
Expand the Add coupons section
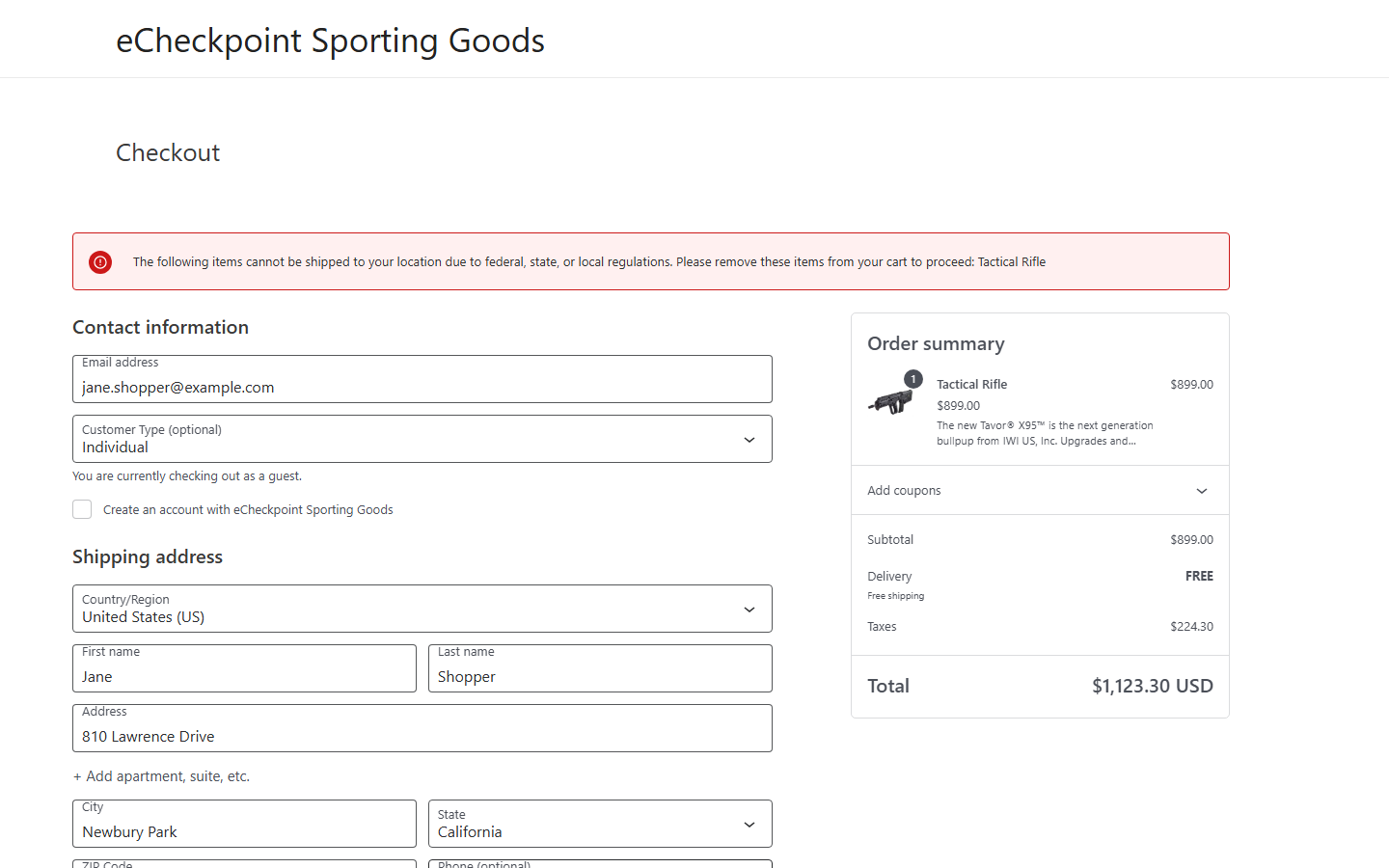point(1040,490)
